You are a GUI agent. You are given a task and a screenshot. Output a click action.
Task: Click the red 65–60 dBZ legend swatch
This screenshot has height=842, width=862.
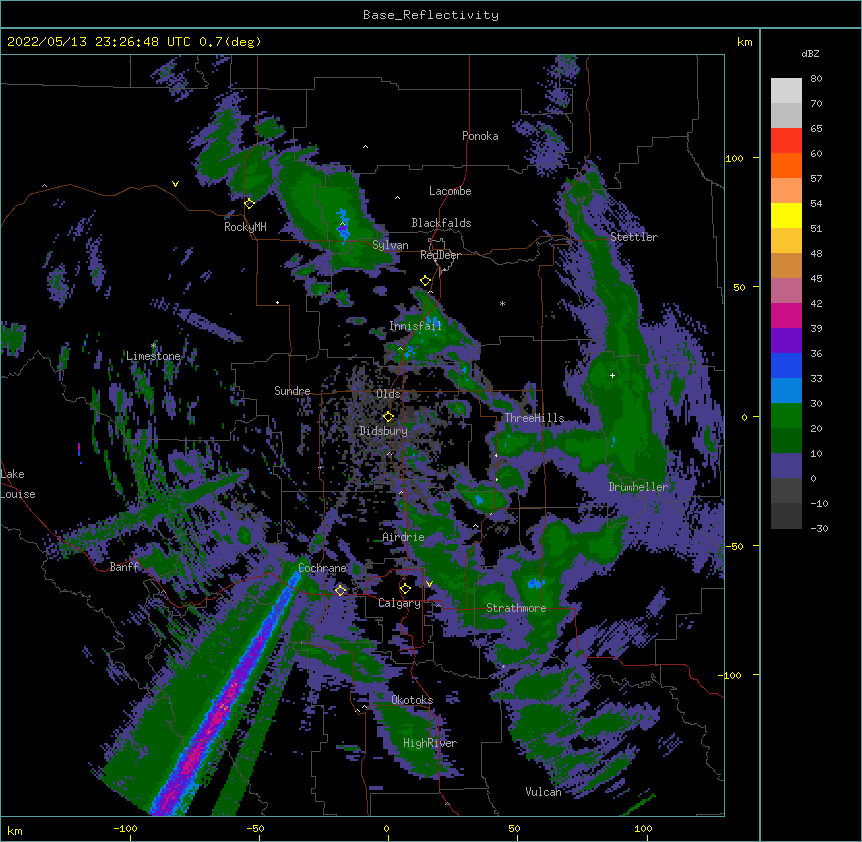[786, 141]
